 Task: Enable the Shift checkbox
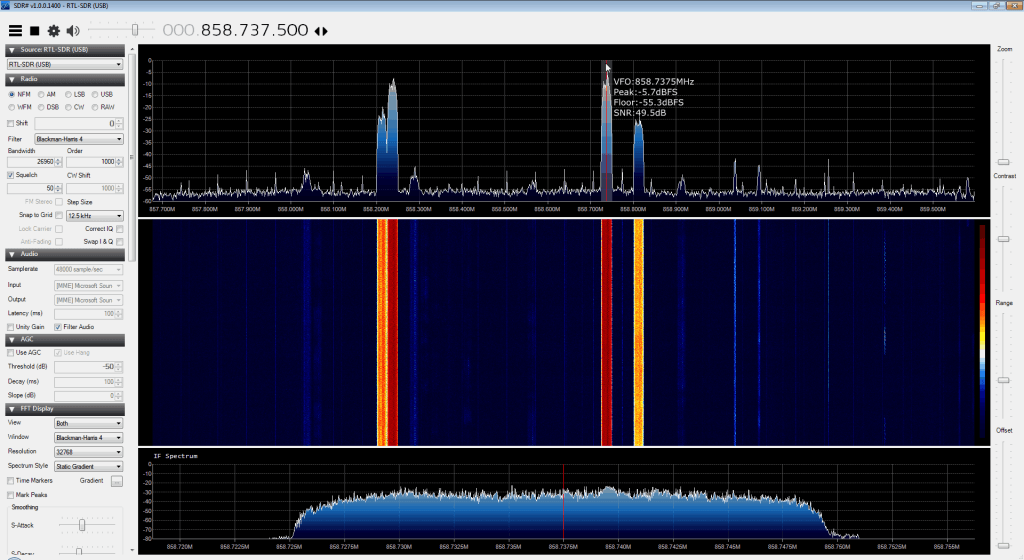10,123
